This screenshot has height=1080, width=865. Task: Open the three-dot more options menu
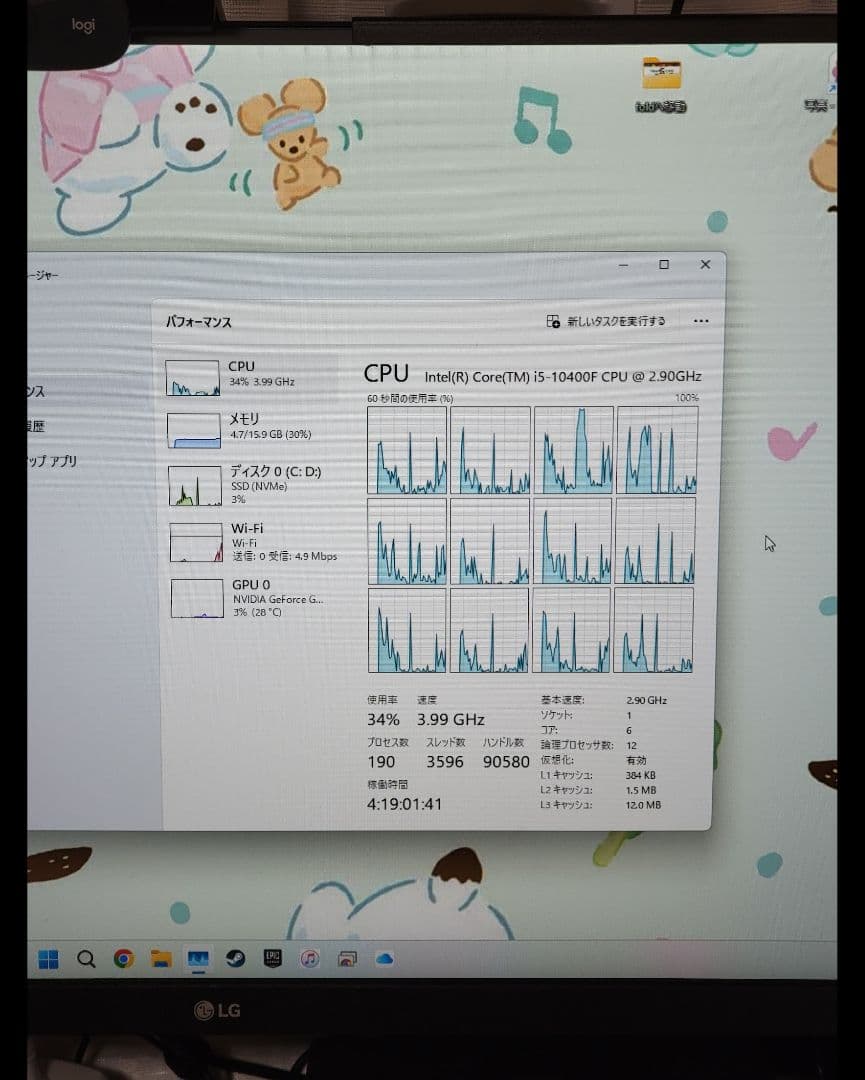click(x=701, y=321)
